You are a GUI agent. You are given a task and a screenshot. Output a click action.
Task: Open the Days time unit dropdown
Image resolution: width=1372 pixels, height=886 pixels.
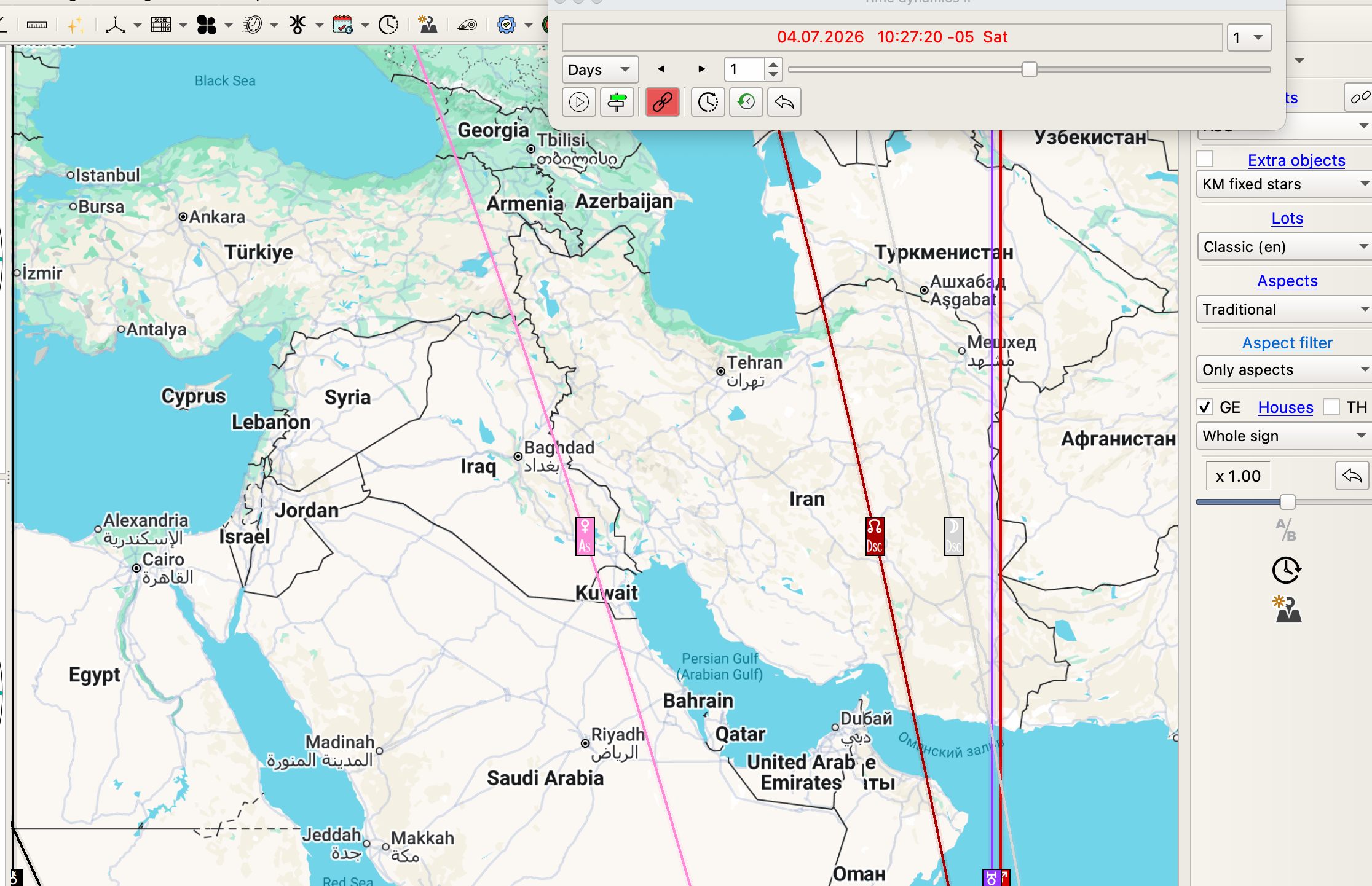pyautogui.click(x=600, y=69)
